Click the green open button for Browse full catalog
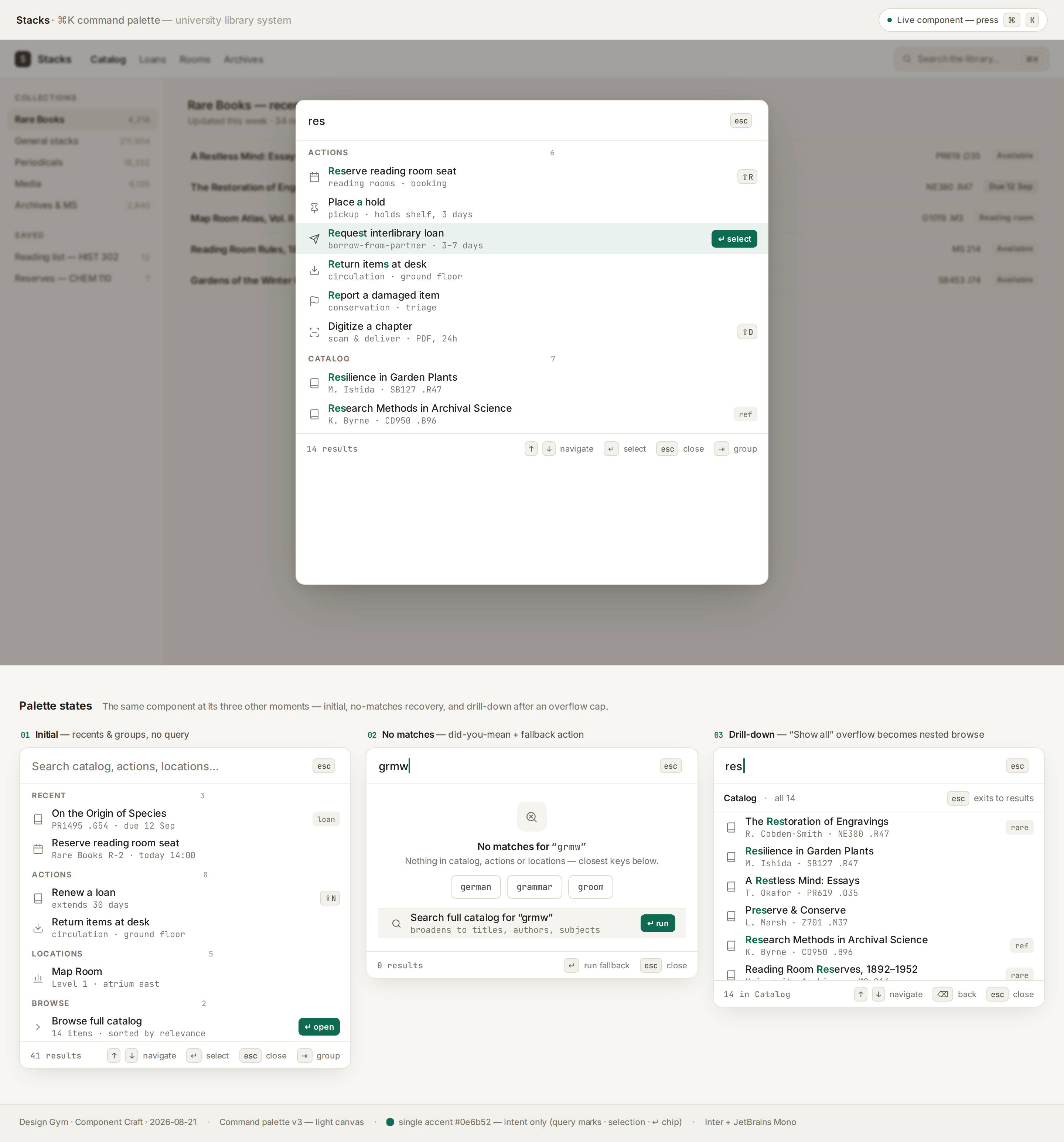 [x=319, y=1027]
